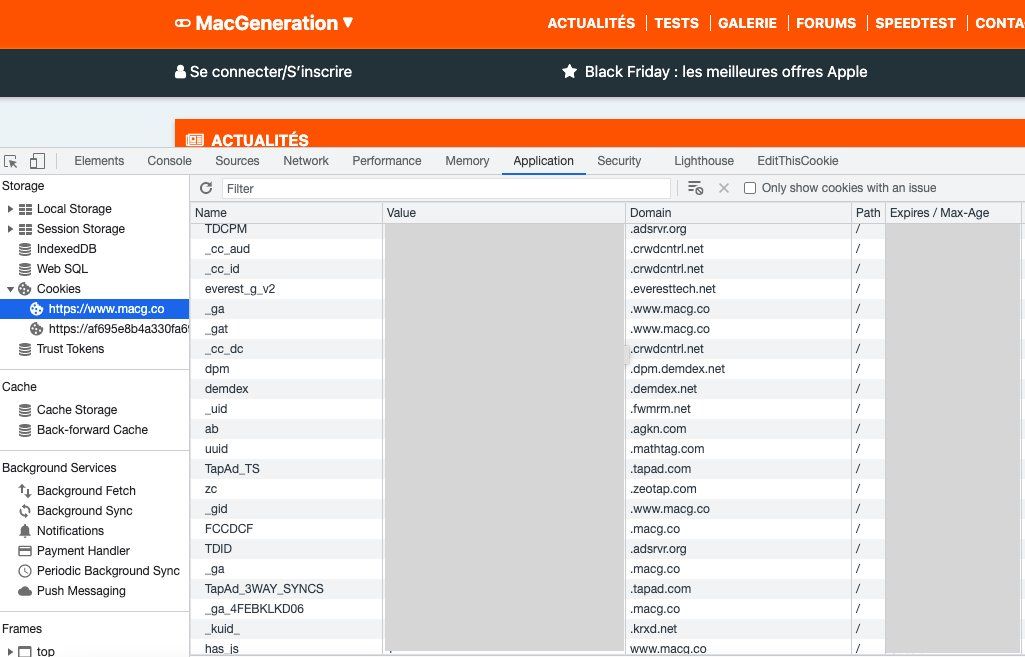1025x657 pixels.
Task: Select the _ga_4FEBKLKD06 cookie row
Action: [607, 609]
